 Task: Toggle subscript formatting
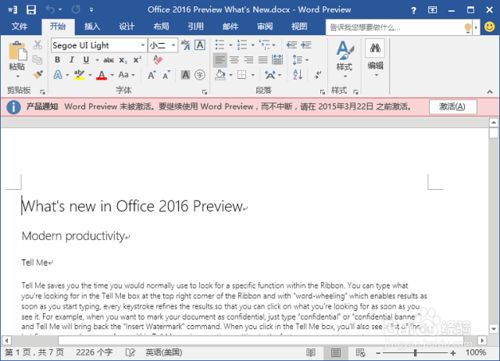tap(123, 60)
